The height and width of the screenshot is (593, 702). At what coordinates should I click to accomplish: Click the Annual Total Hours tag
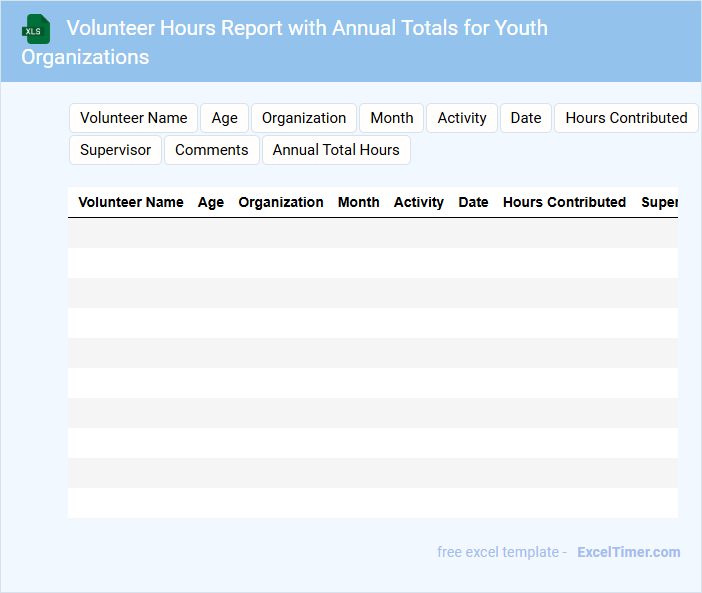tap(336, 150)
